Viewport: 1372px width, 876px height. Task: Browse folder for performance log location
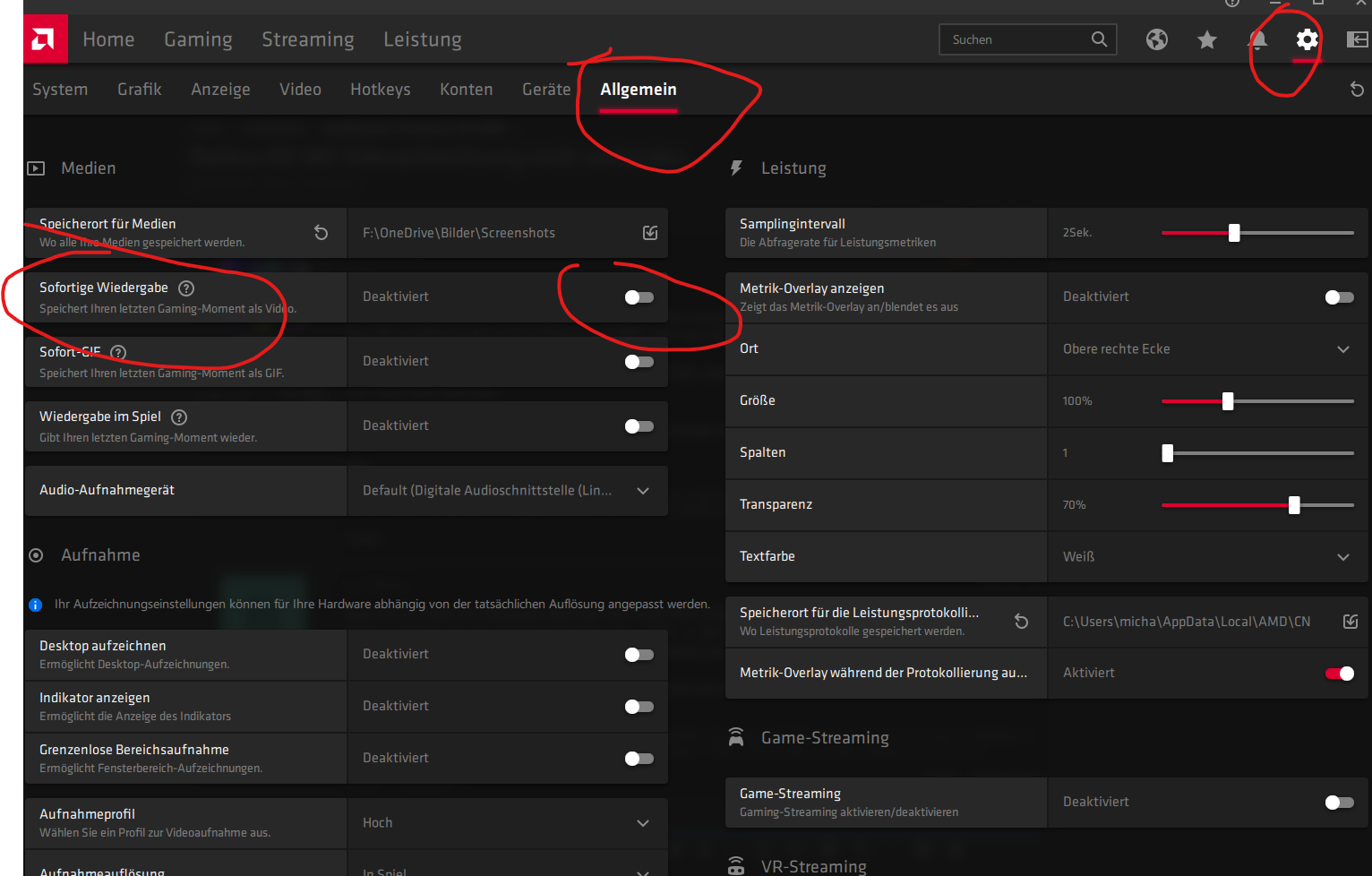tap(1351, 622)
